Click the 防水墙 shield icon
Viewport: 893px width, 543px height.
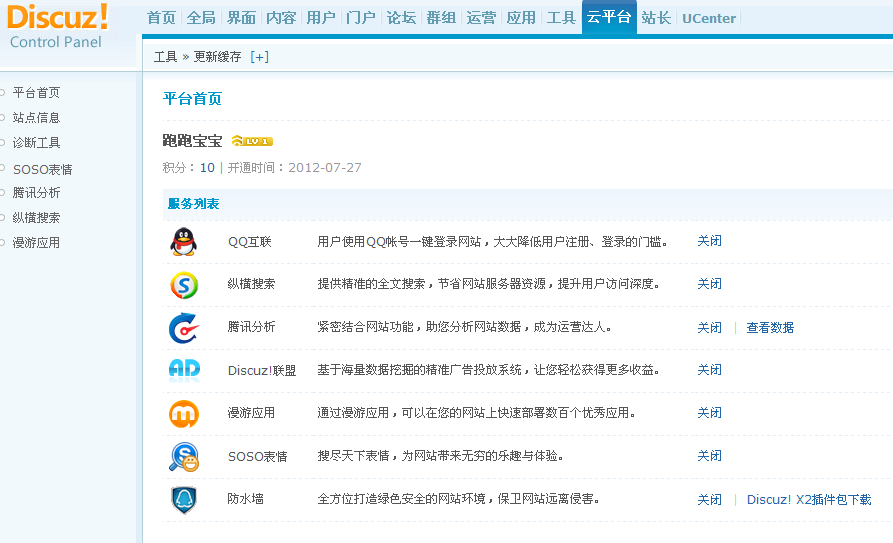click(184, 500)
